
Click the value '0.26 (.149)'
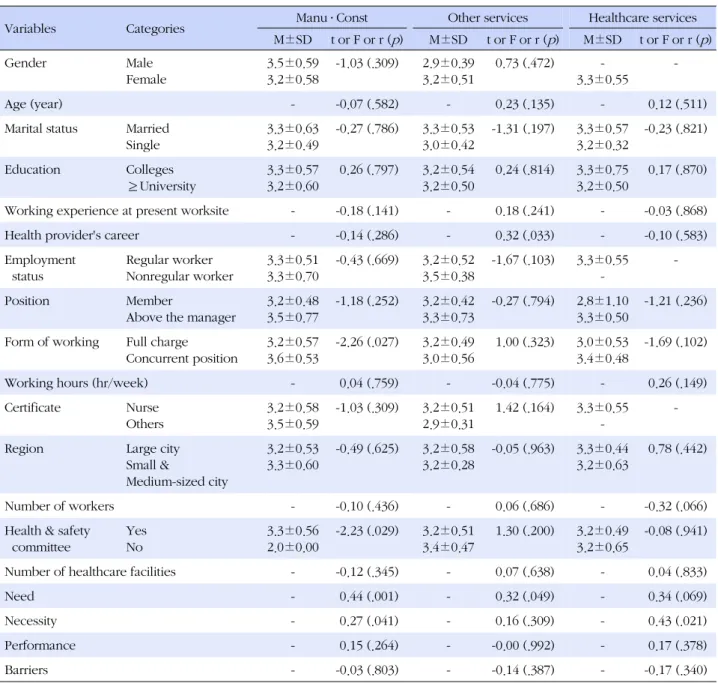click(x=677, y=383)
